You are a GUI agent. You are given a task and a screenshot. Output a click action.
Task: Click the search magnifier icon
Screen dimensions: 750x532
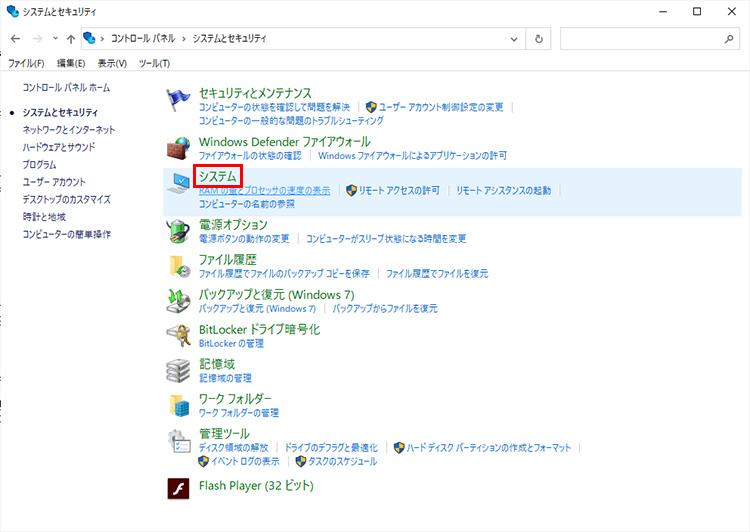click(x=729, y=39)
